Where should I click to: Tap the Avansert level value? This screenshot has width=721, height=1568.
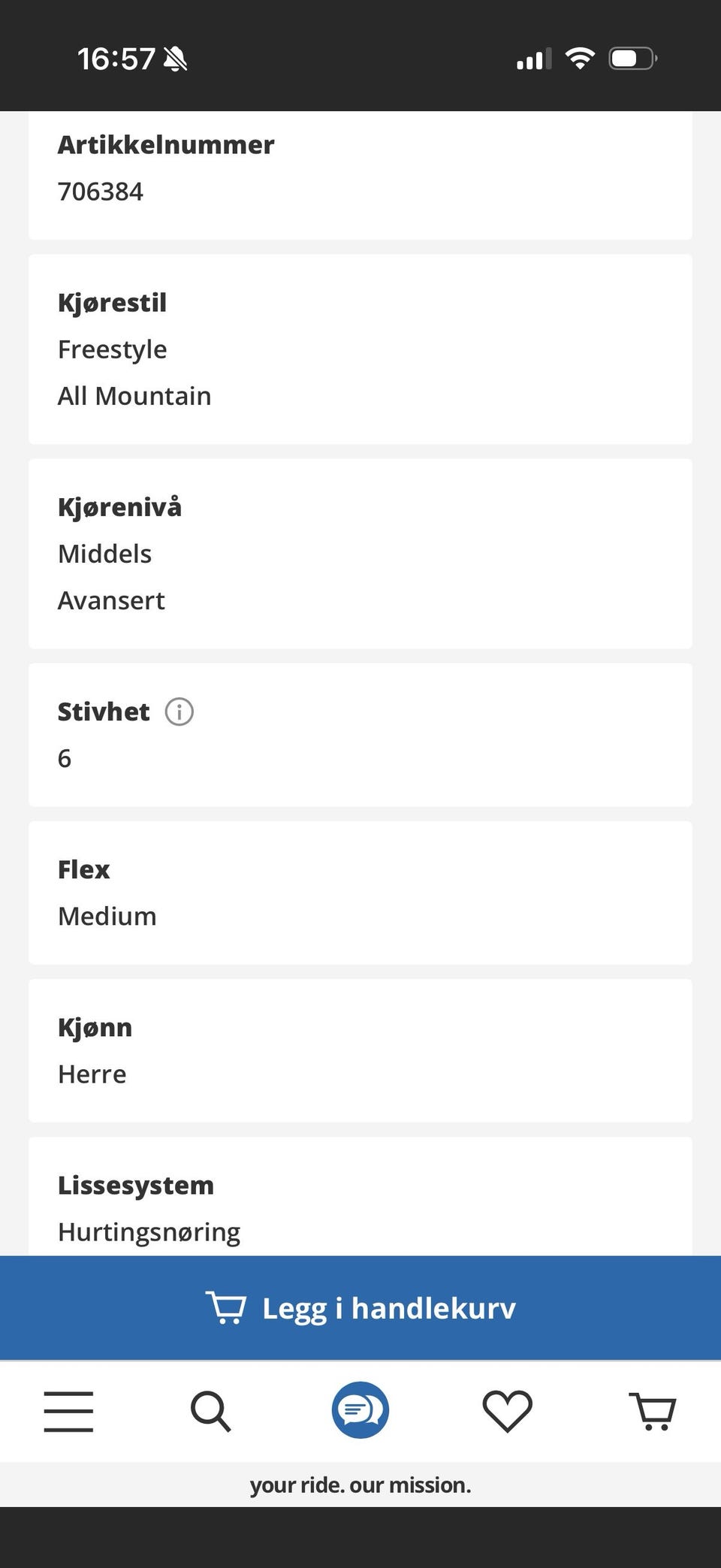(x=111, y=600)
